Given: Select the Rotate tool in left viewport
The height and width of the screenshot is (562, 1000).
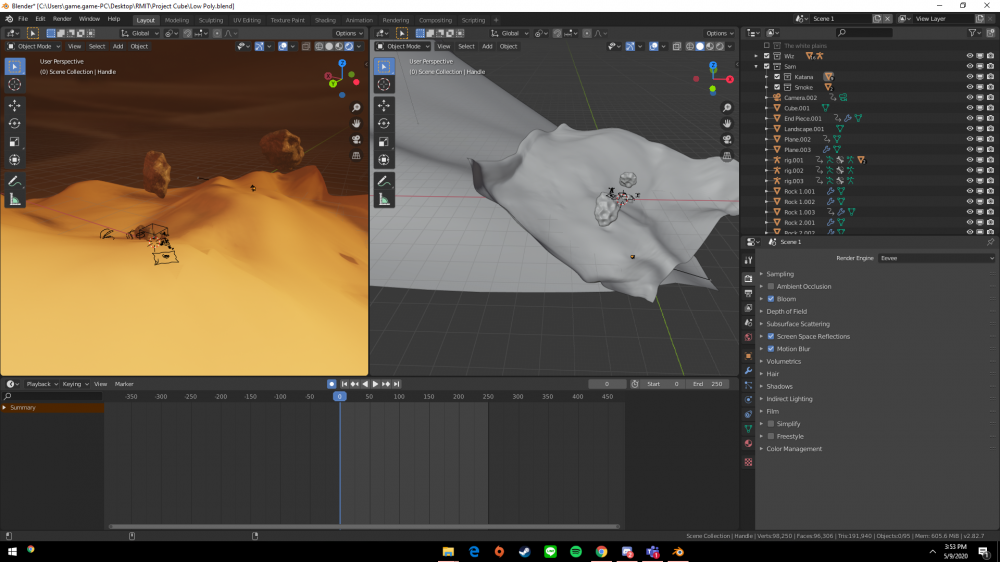Looking at the screenshot, I should click(x=15, y=123).
